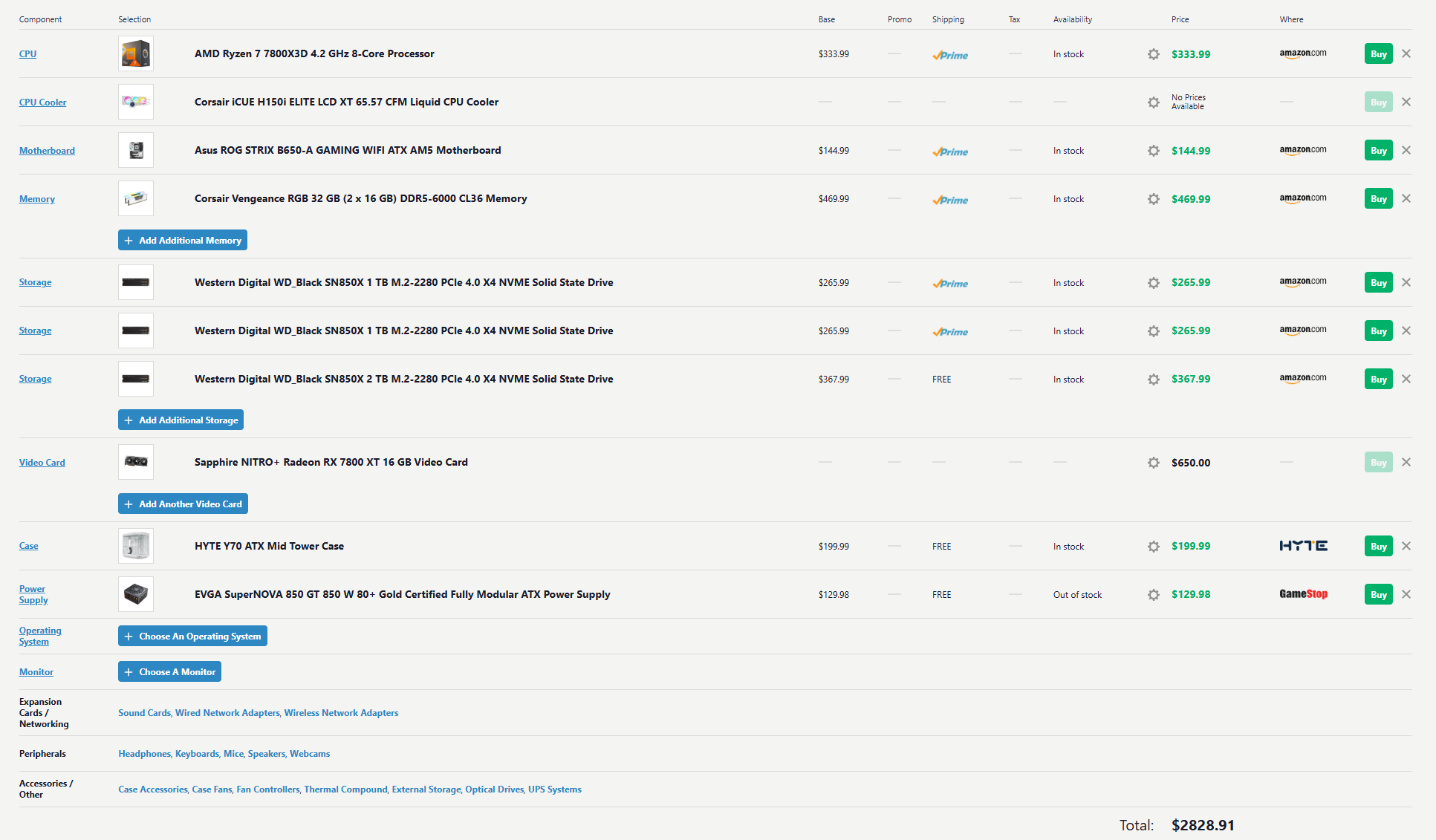Click the $333.99 green price for the CPU
This screenshot has width=1436, height=840.
pyautogui.click(x=1191, y=54)
